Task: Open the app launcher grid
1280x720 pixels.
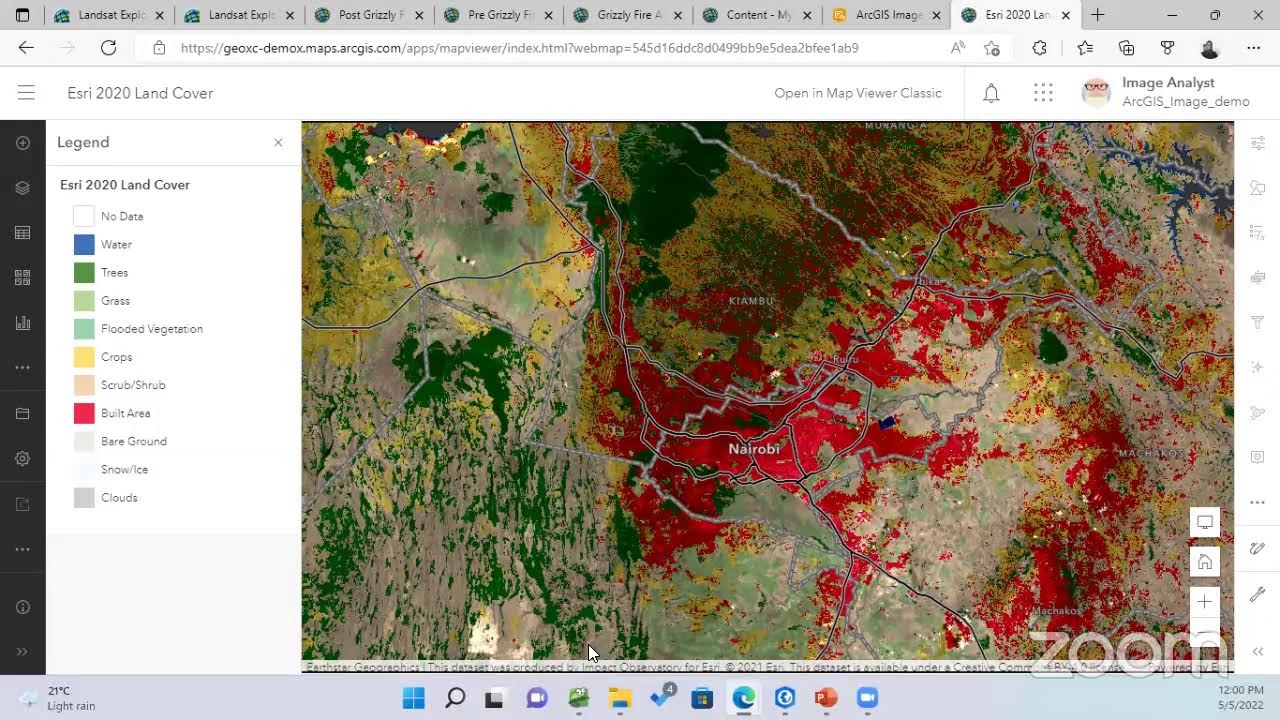Action: pos(1043,93)
